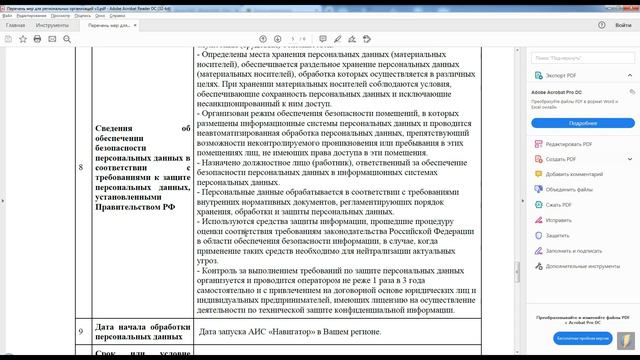Open the Файл menu

tap(7, 16)
